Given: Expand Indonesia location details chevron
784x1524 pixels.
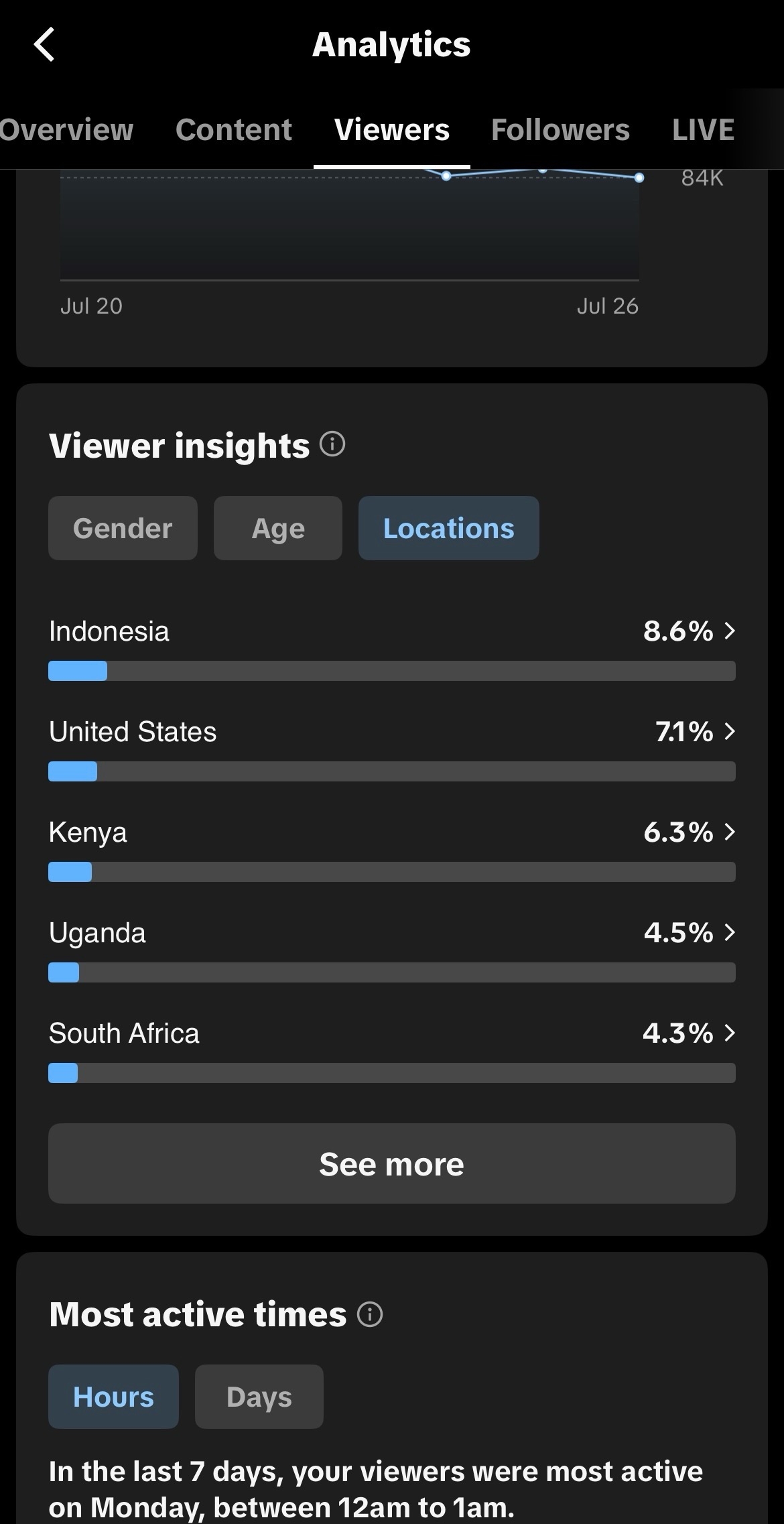Looking at the screenshot, I should click(x=730, y=631).
